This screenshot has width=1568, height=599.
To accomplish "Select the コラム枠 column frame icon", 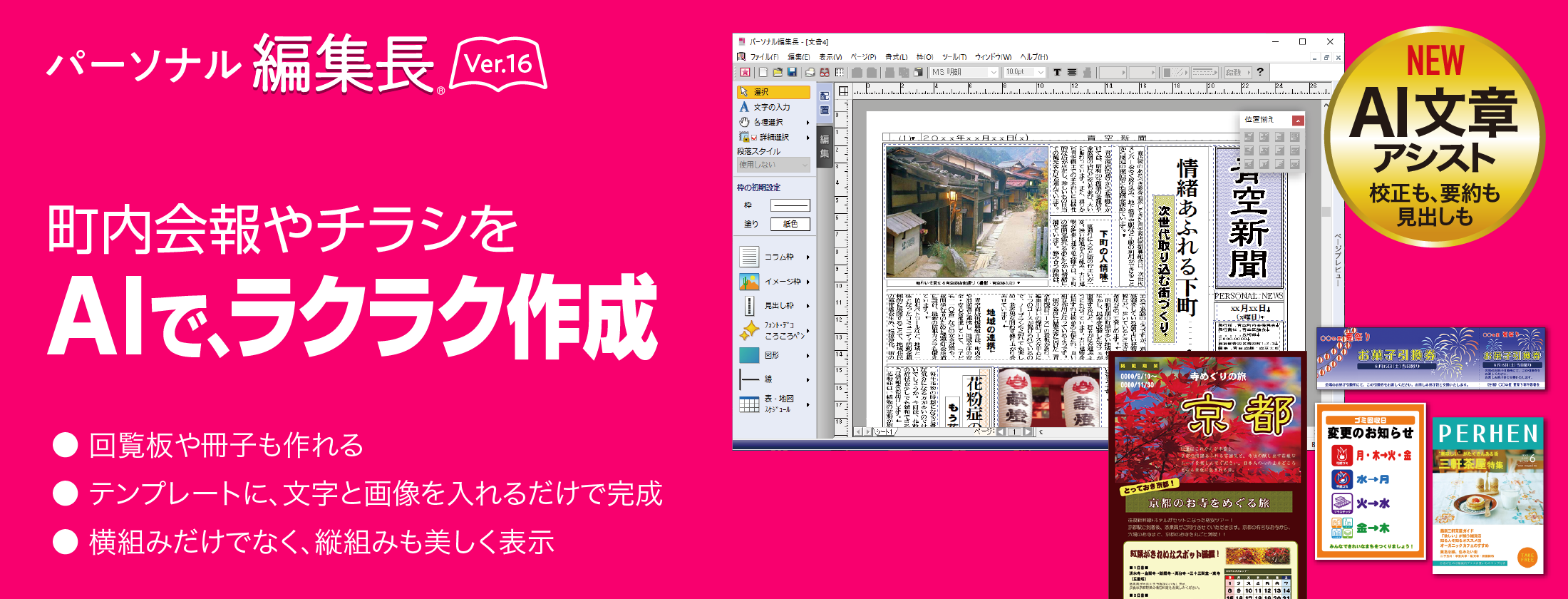I will [749, 257].
